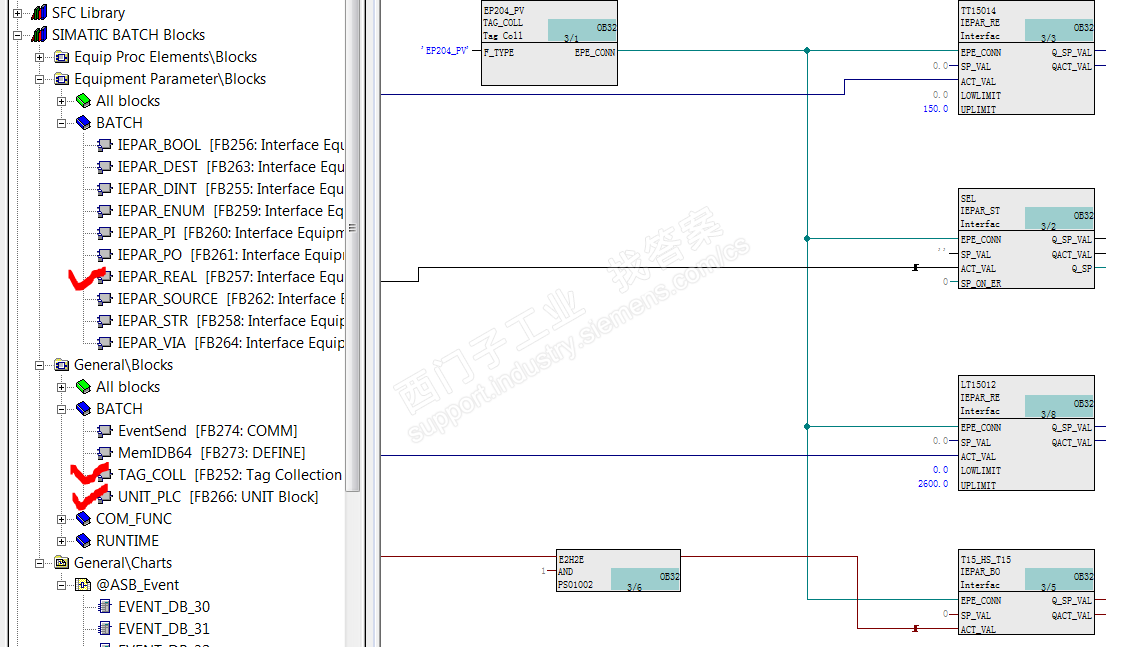The width and height of the screenshot is (1136, 647).
Task: Select EventSend [FB274: COMM] entry
Action: coord(207,431)
